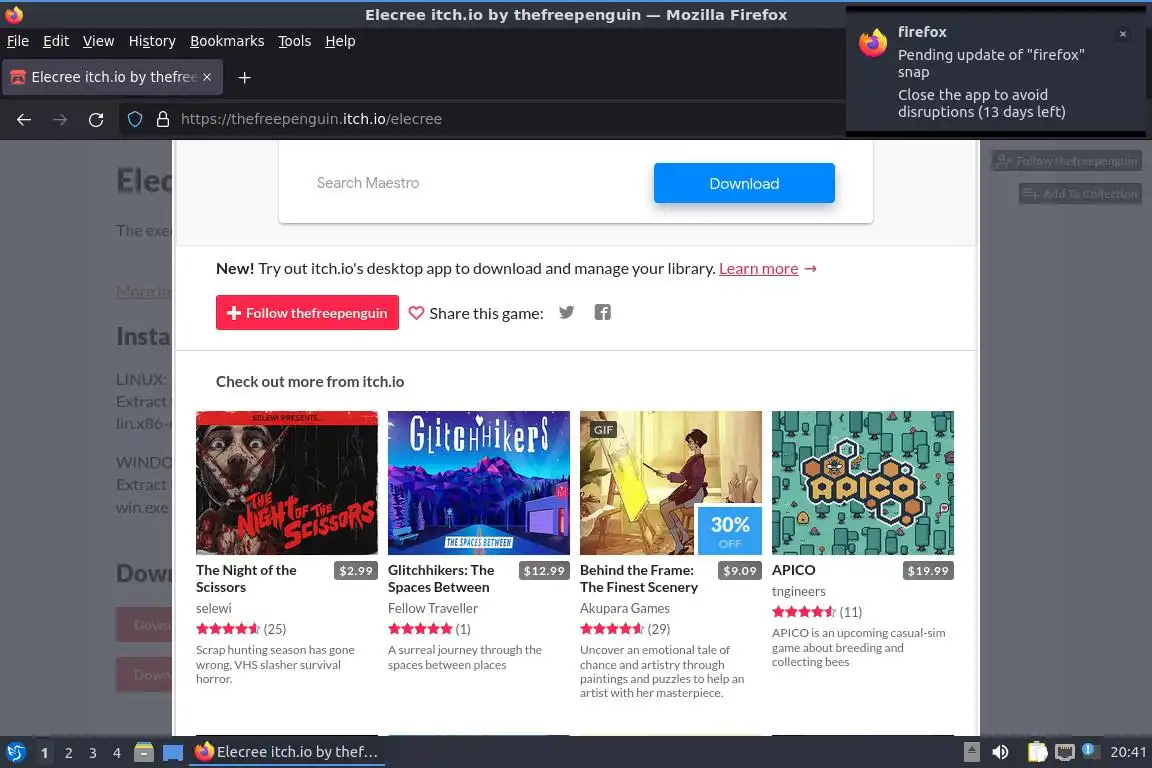Open the Learn more desktop app link
This screenshot has width=1152, height=768.
(x=758, y=268)
